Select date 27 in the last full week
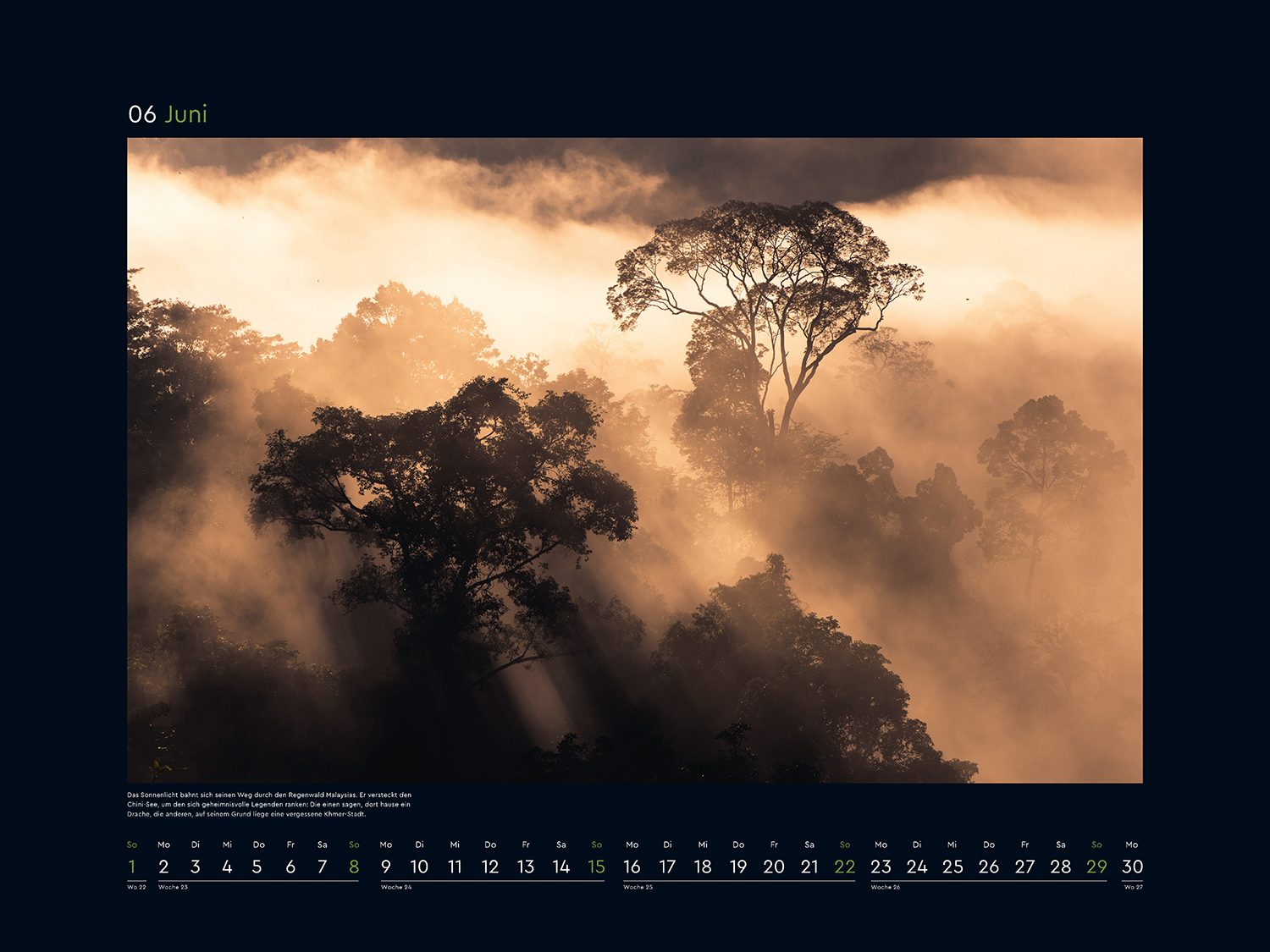1270x952 pixels. (x=1024, y=867)
